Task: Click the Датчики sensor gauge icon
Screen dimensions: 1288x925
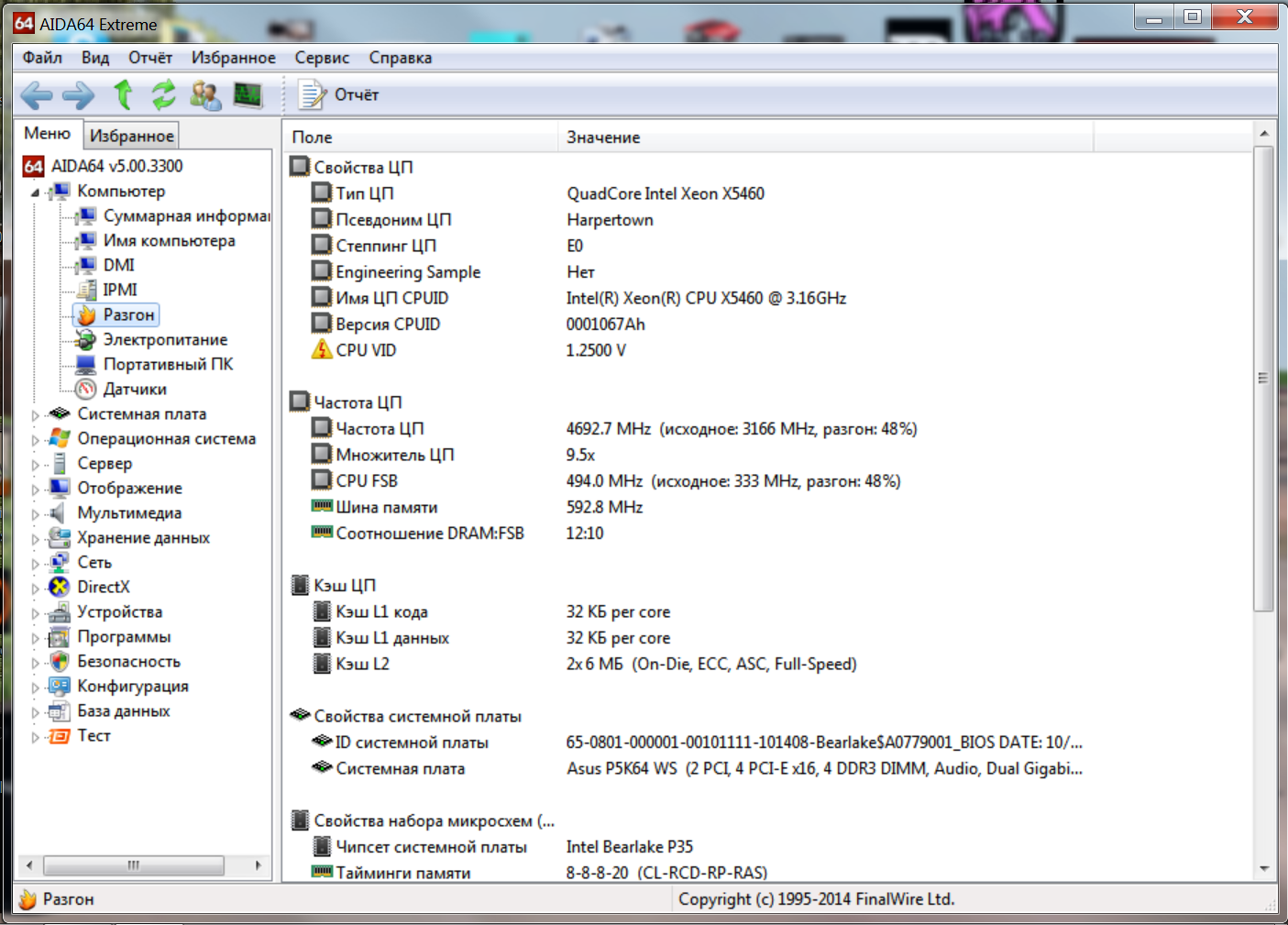Action: pyautogui.click(x=86, y=389)
